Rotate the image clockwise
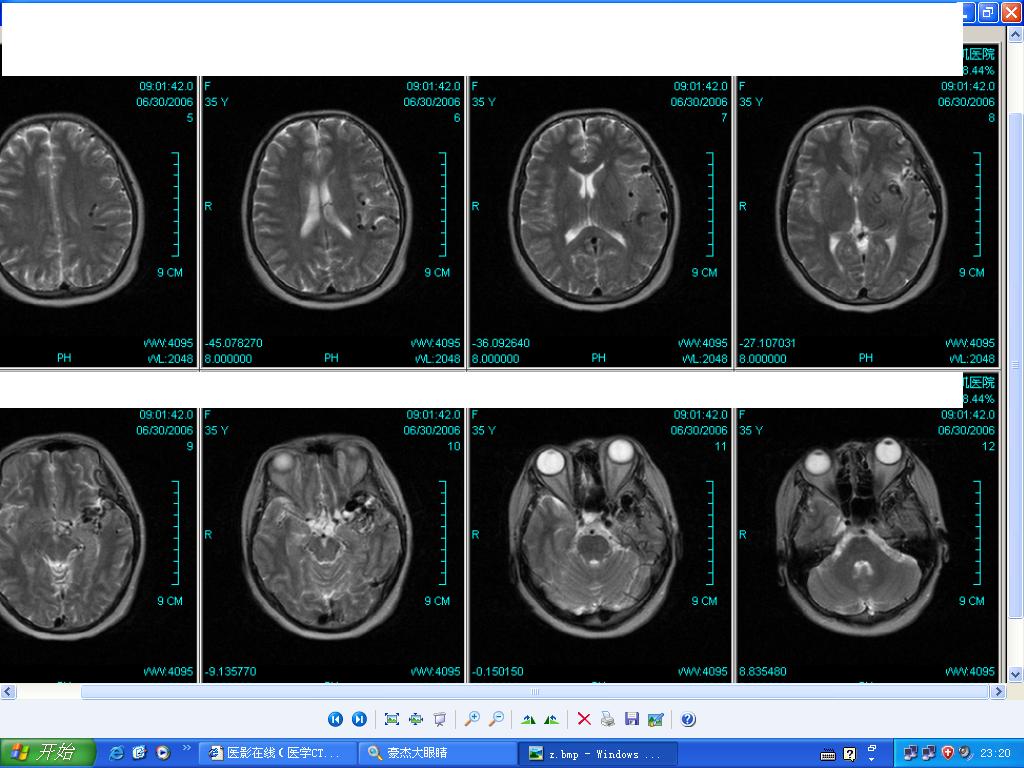This screenshot has width=1024, height=768. click(528, 719)
